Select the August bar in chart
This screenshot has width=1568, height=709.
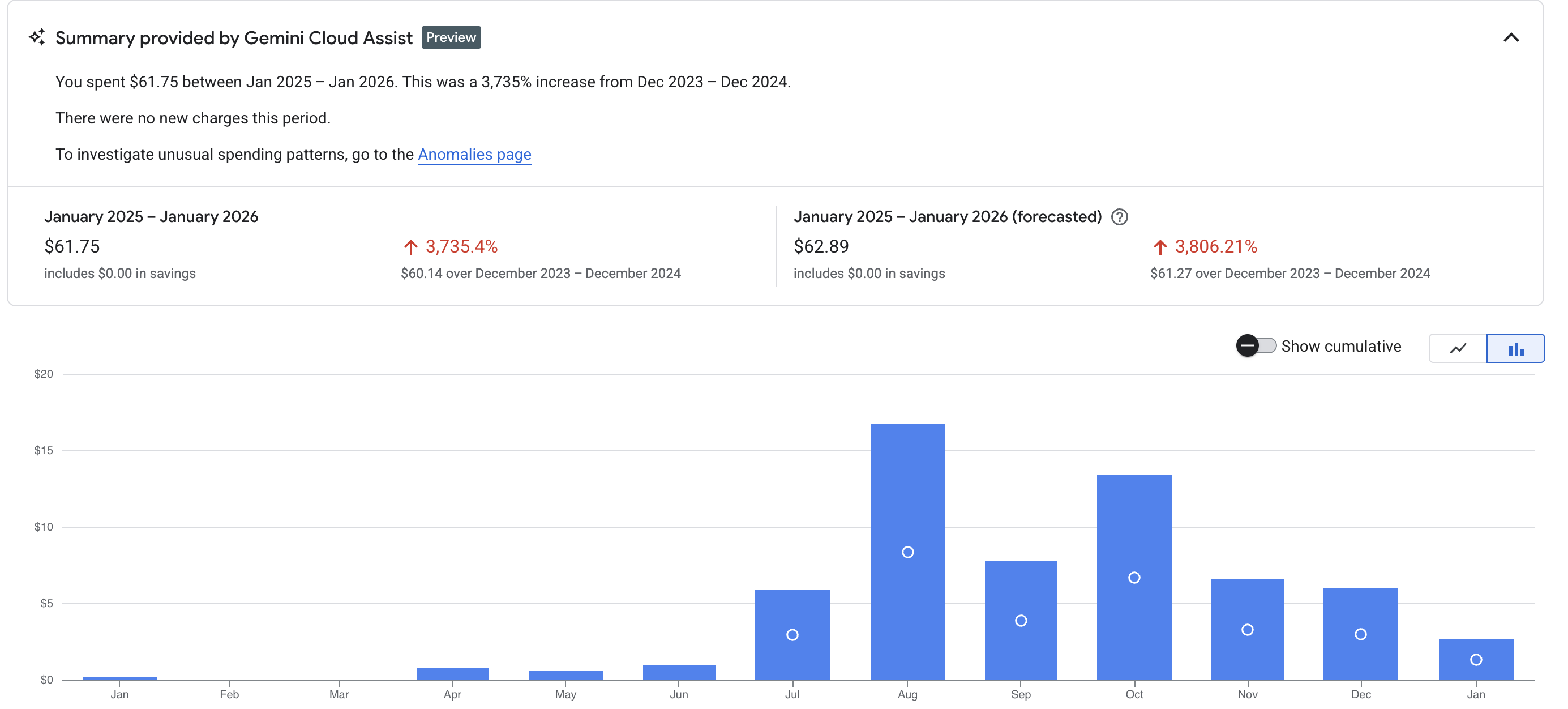coord(907,552)
